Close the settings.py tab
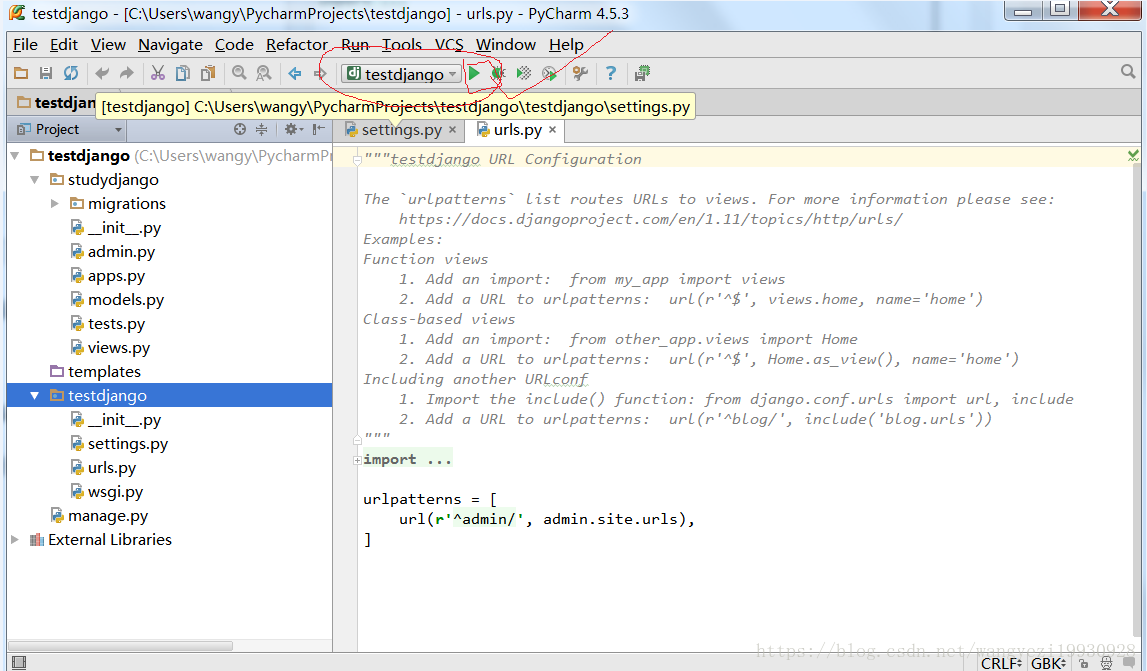 (x=453, y=130)
